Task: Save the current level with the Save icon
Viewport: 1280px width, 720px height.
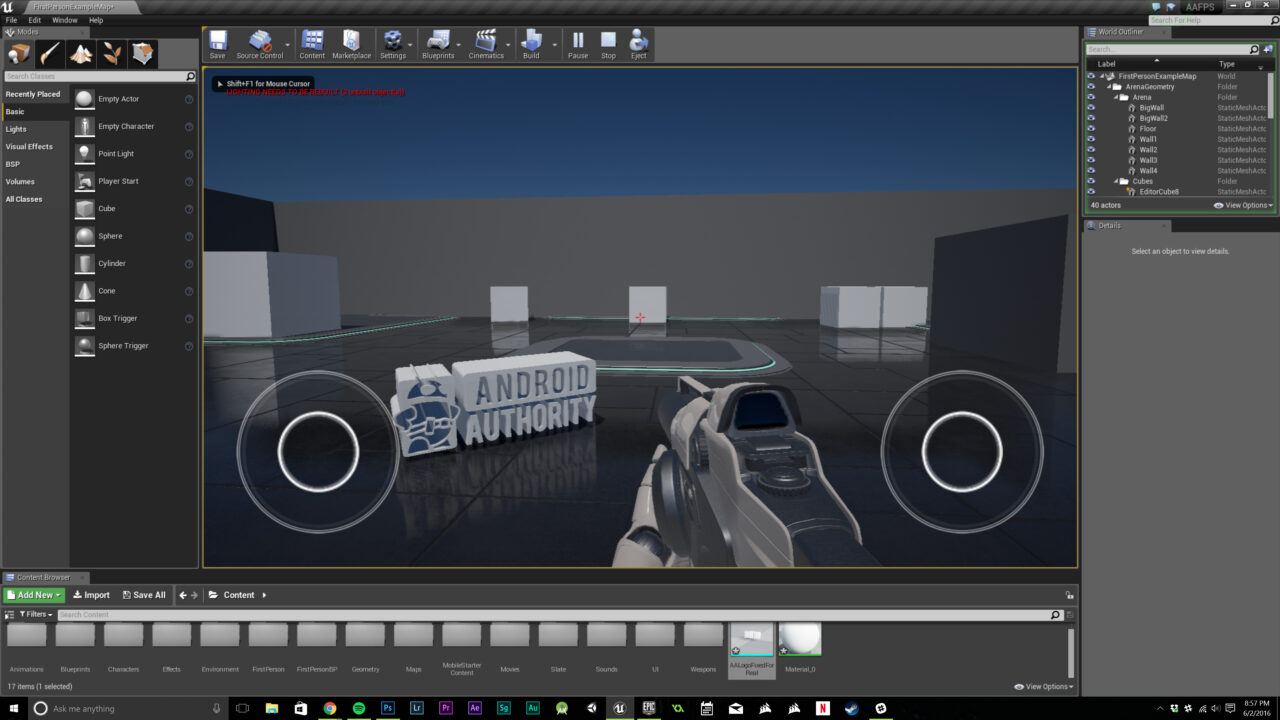Action: [217, 42]
